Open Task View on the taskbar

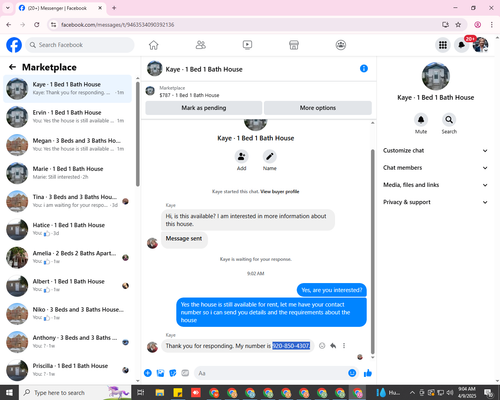141,392
